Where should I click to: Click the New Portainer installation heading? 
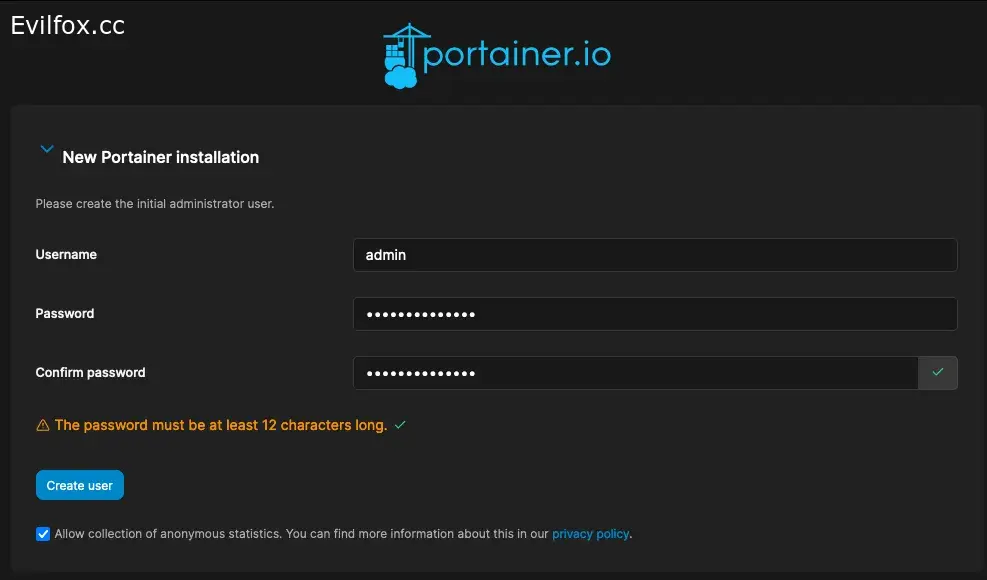[161, 157]
